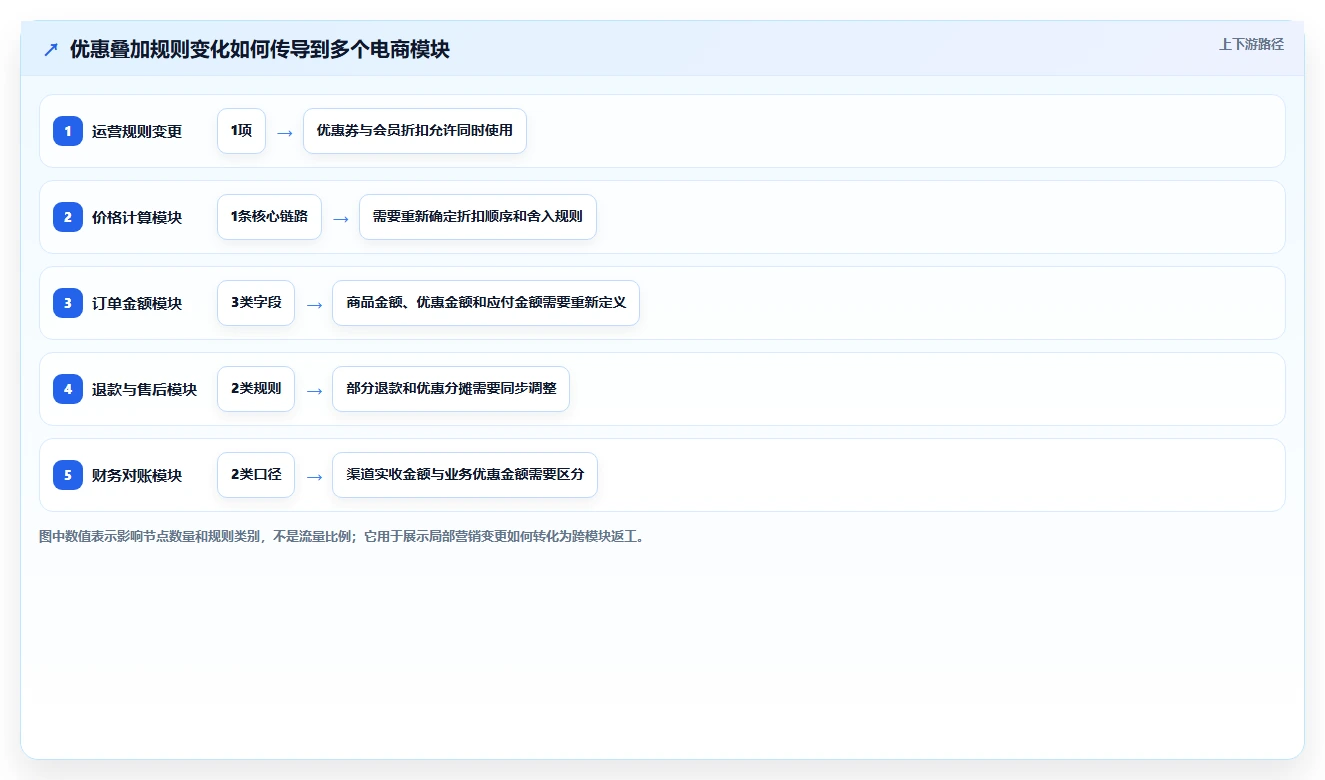This screenshot has width=1325, height=780.
Task: Select the 运营规则变更 label
Action: [x=137, y=131]
